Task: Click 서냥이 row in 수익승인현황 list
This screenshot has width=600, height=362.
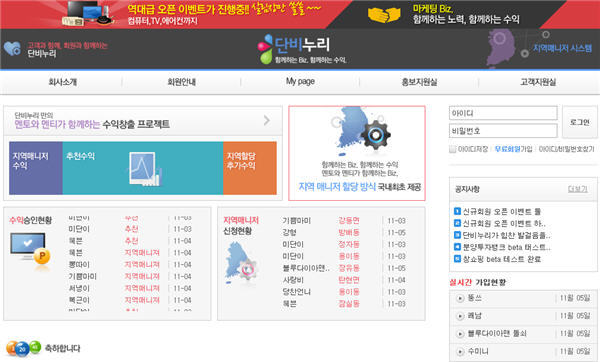Action: pyautogui.click(x=130, y=288)
